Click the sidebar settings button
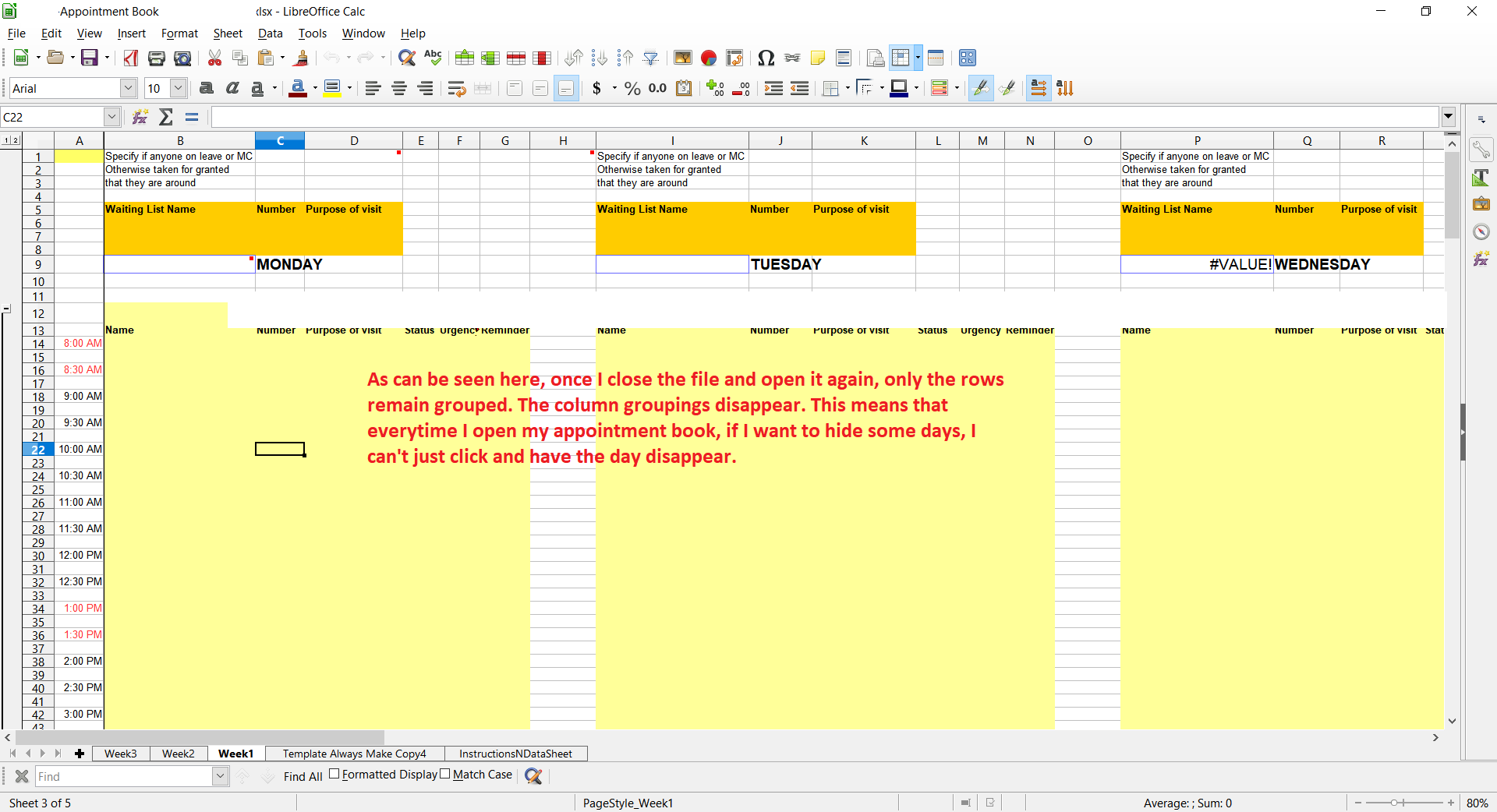The image size is (1497, 812). (1481, 120)
